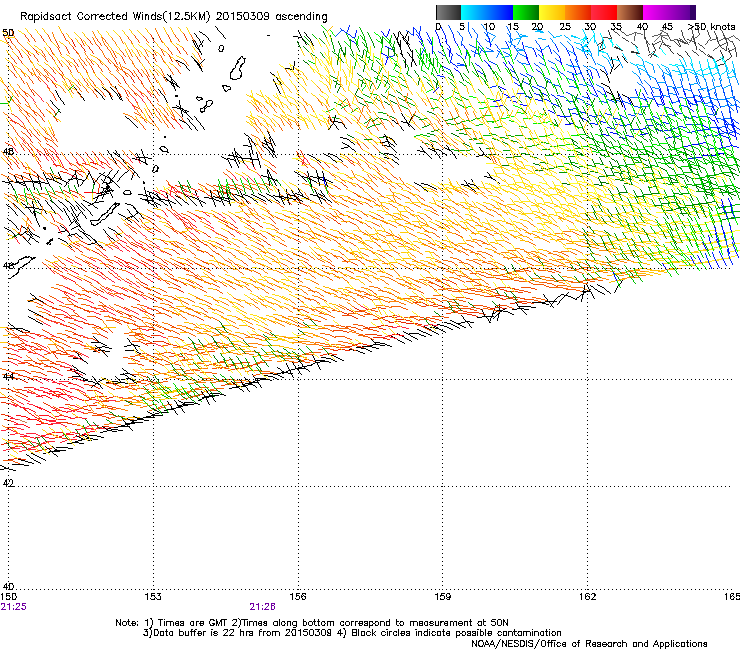
Task: Click the NOAA/NESDIS Office of Research credit
Action: click(589, 644)
